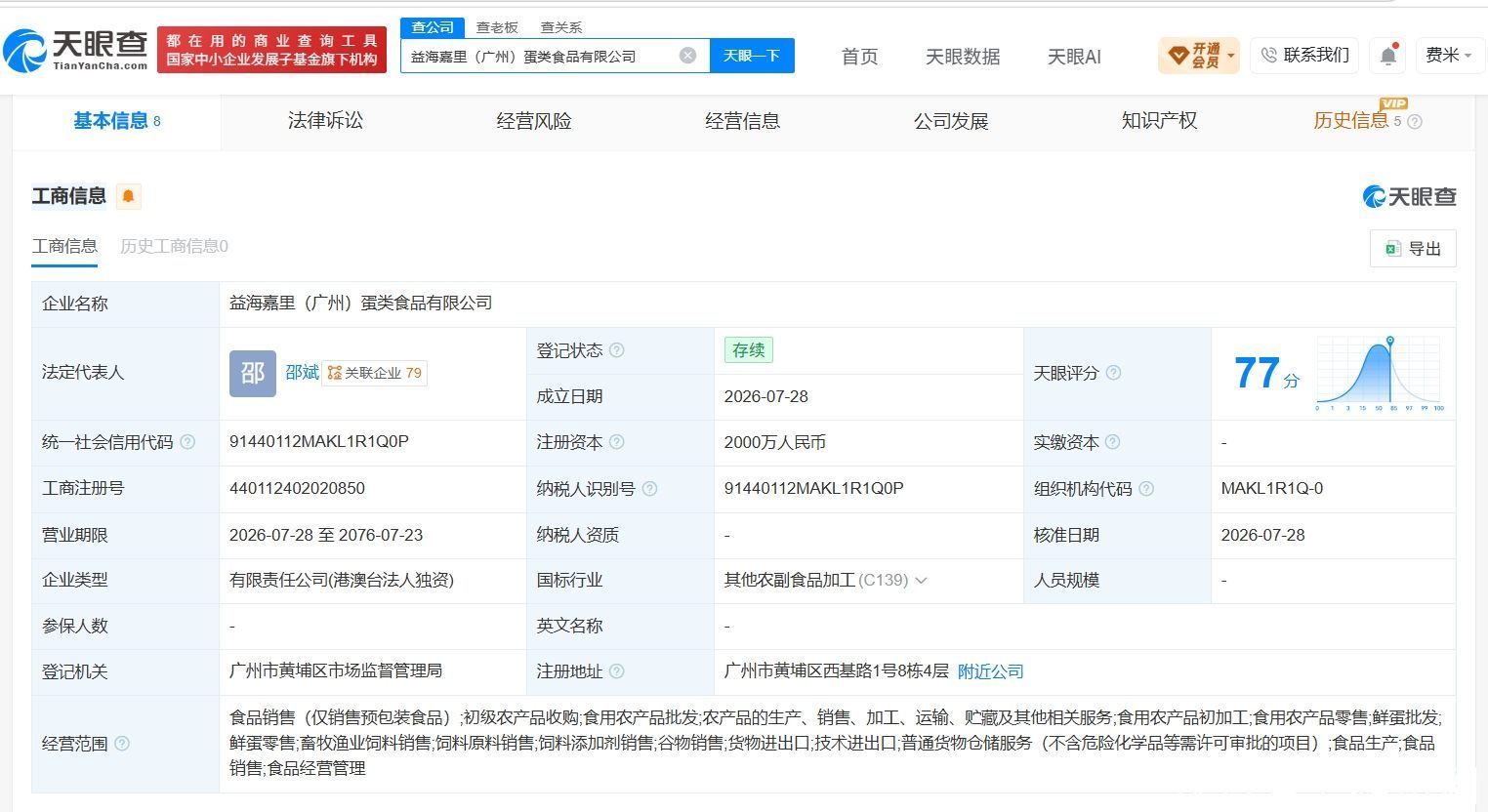Image resolution: width=1488 pixels, height=812 pixels.
Task: Click organization code MAKL1R1Q-0
Action: click(1272, 488)
